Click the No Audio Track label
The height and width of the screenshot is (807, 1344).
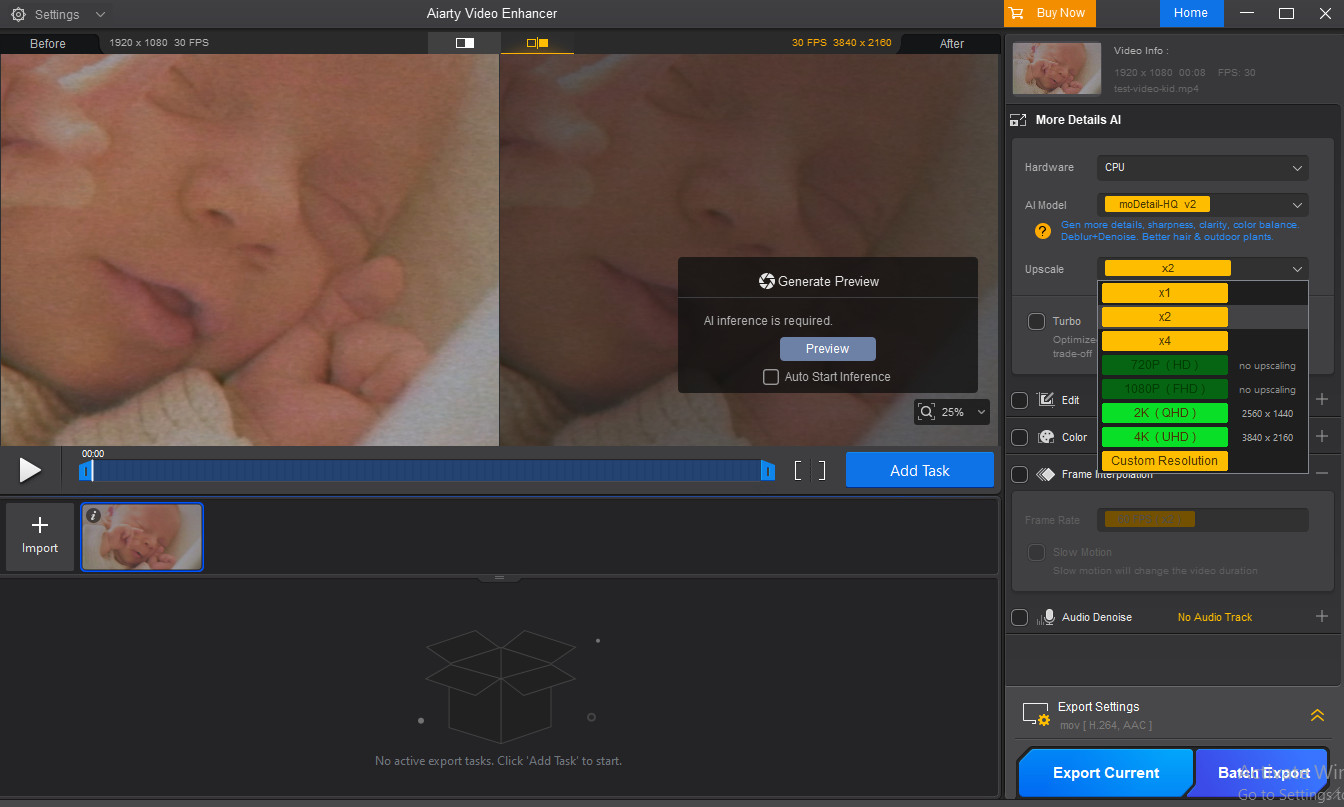[x=1215, y=618]
